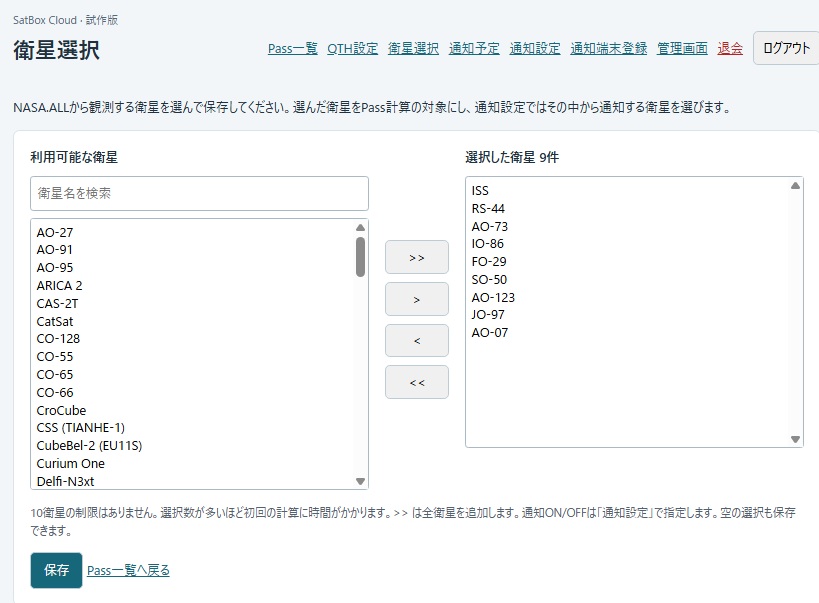Open the 通知予定 link

coord(474,49)
